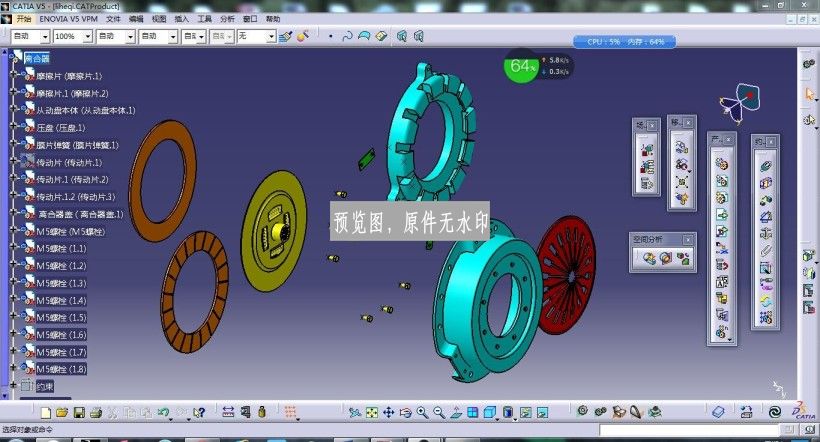Select the Offset Constraint tool
The width and height of the screenshot is (820, 442).
[766, 200]
